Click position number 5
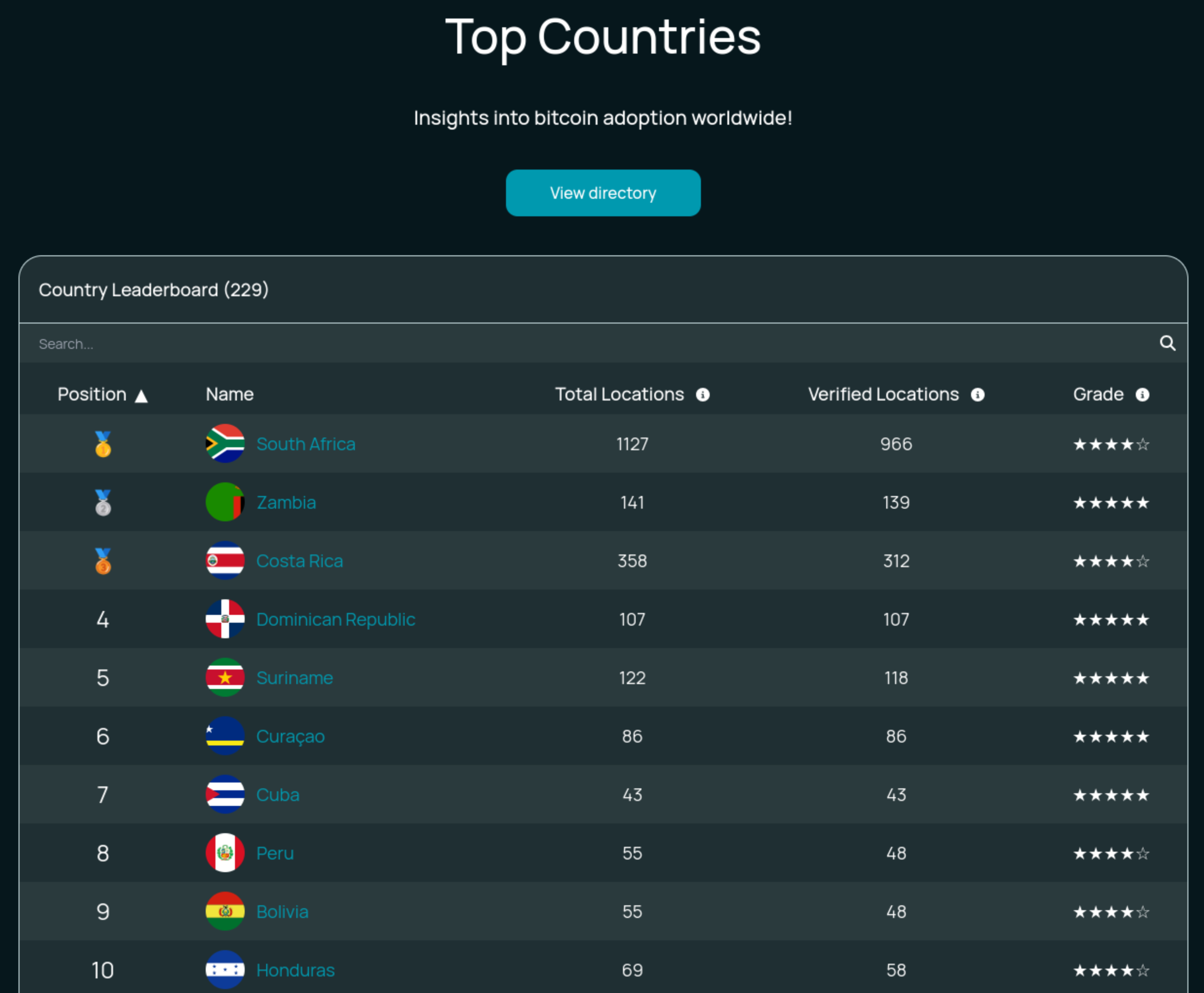Screen dimensions: 1204x993 point(102,678)
